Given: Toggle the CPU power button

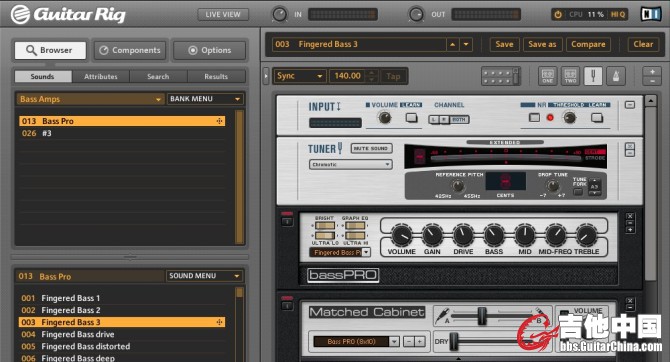Looking at the screenshot, I should click(x=558, y=15).
